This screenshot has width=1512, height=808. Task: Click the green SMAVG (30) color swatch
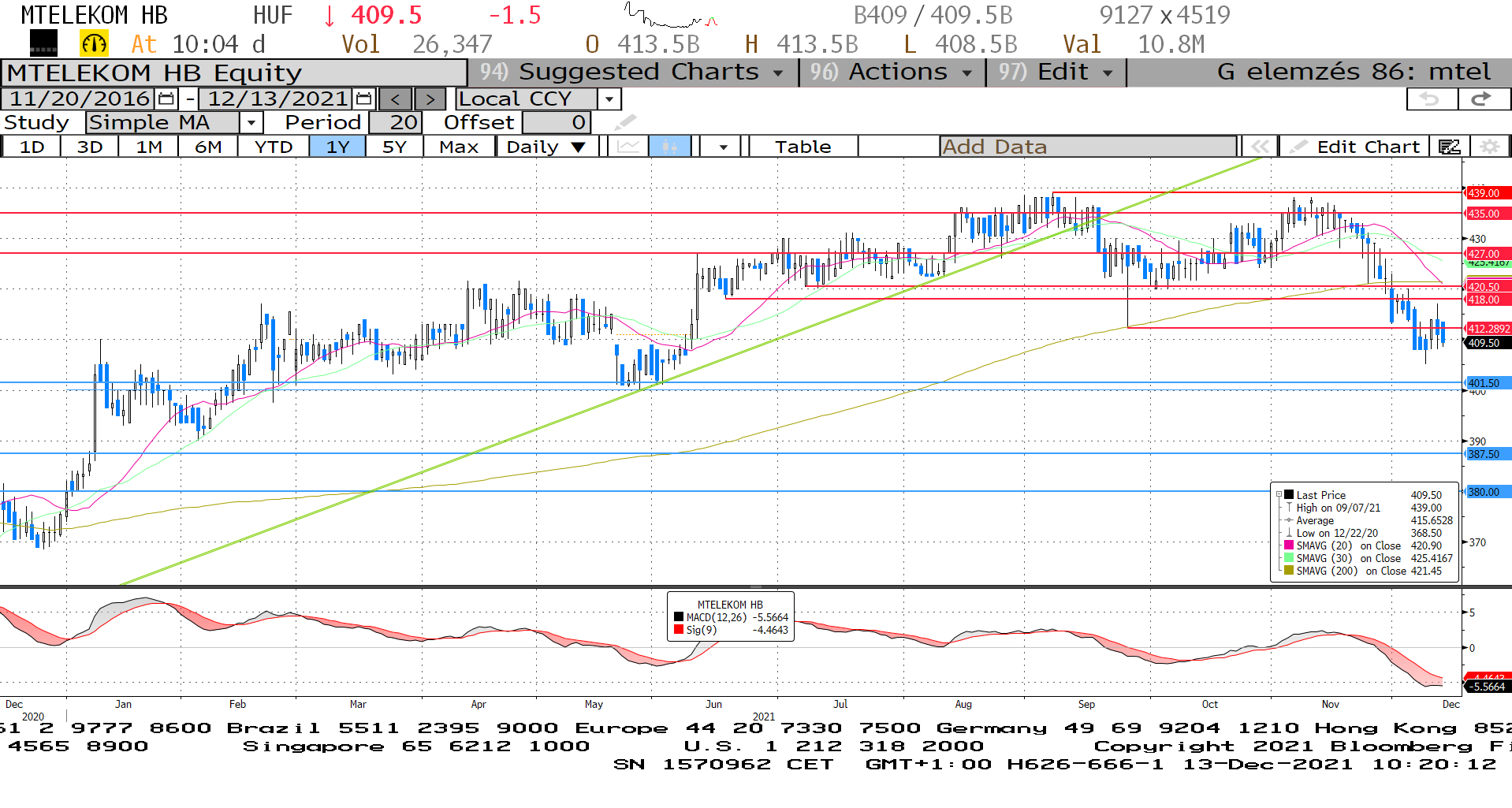1289,558
